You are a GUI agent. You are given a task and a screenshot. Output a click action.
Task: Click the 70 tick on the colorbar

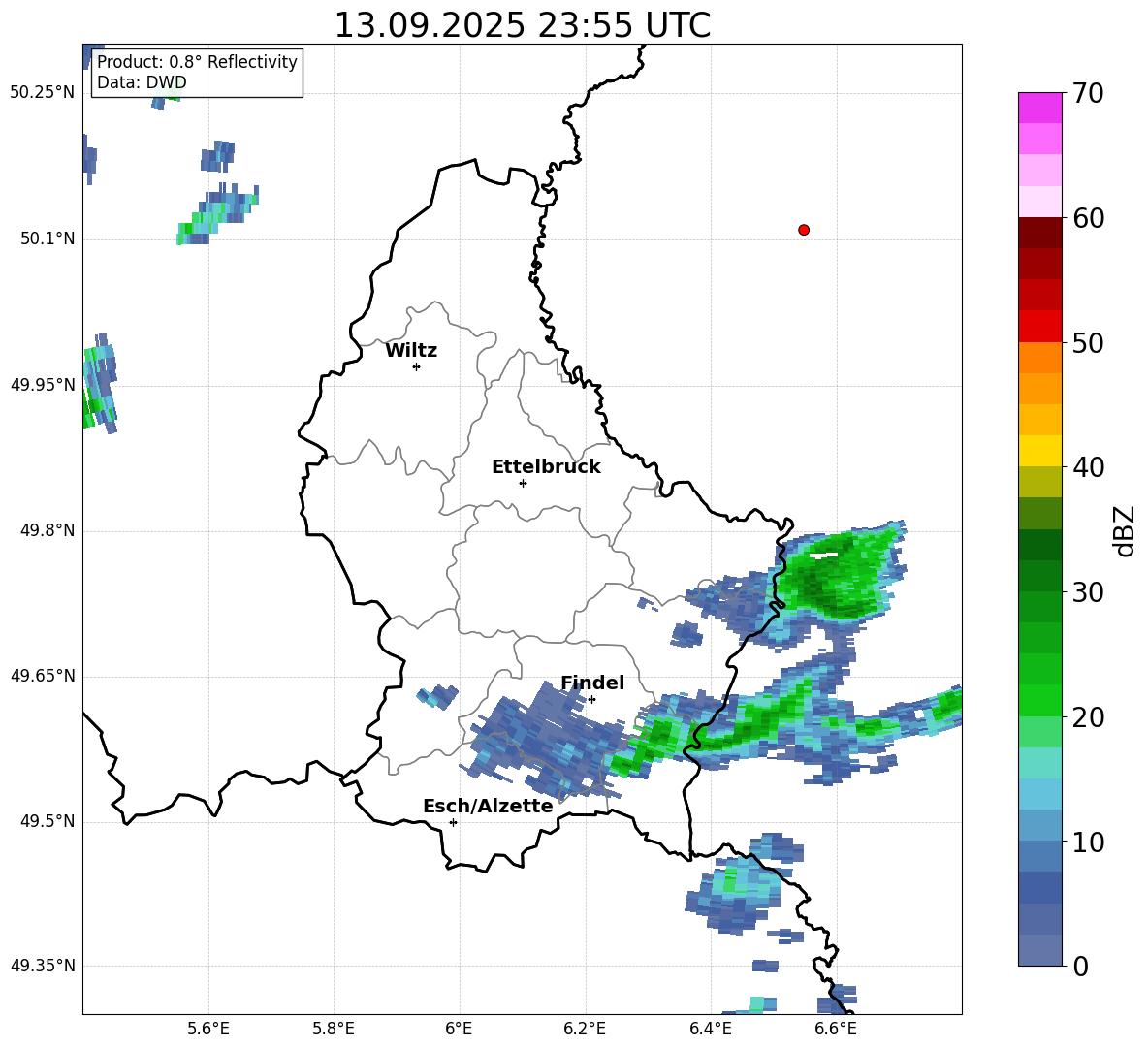pos(1087,94)
